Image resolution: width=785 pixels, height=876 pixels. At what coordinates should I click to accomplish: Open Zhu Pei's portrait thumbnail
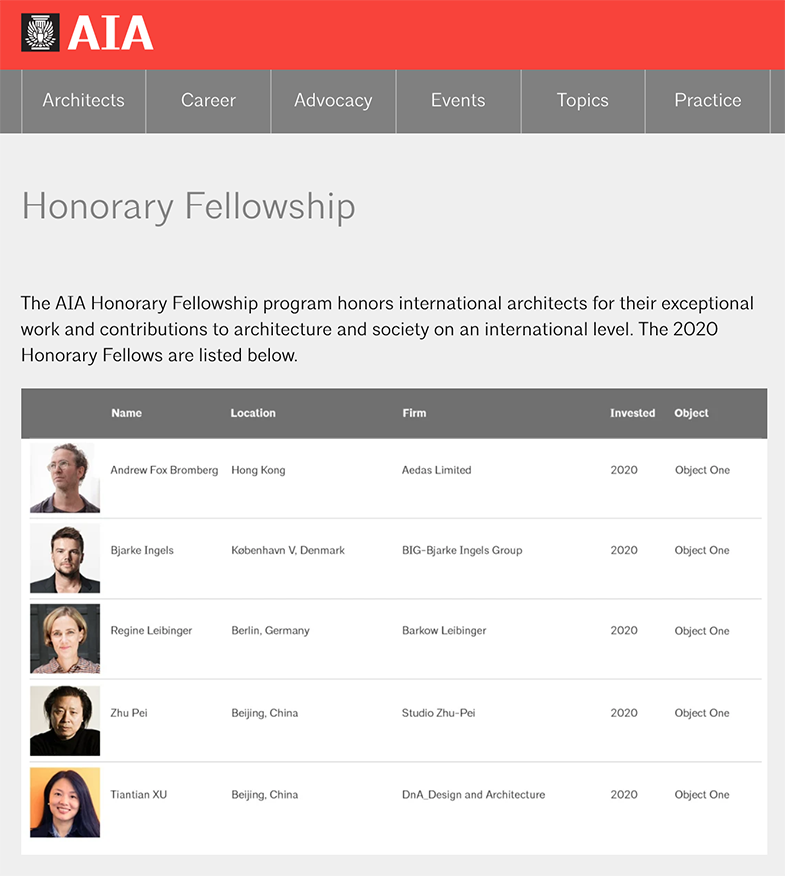point(65,721)
